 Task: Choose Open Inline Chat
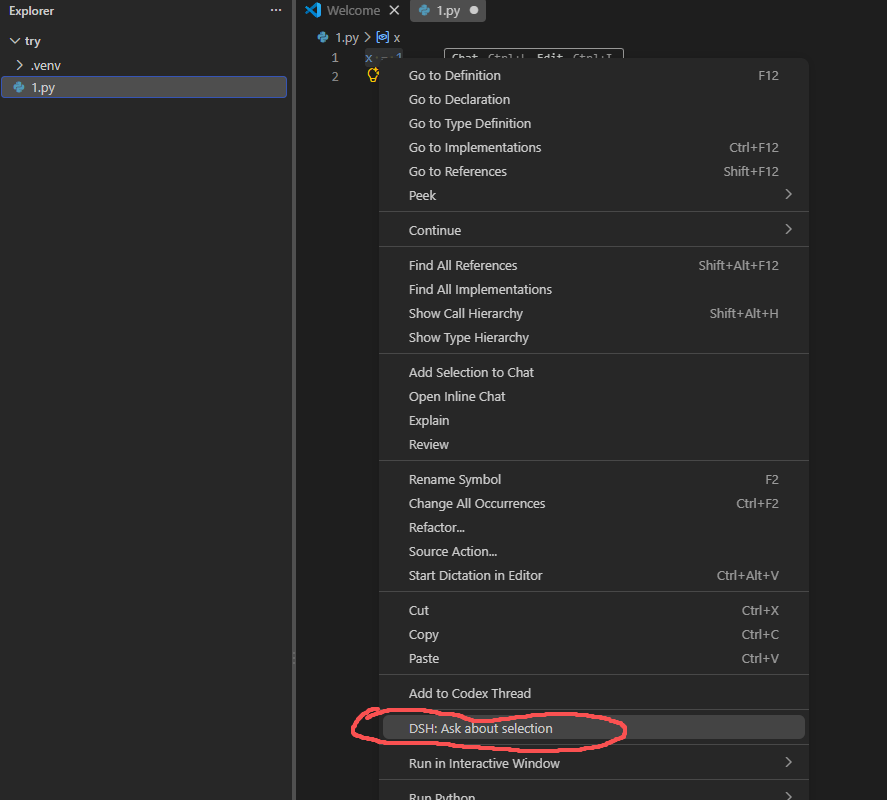(593, 397)
